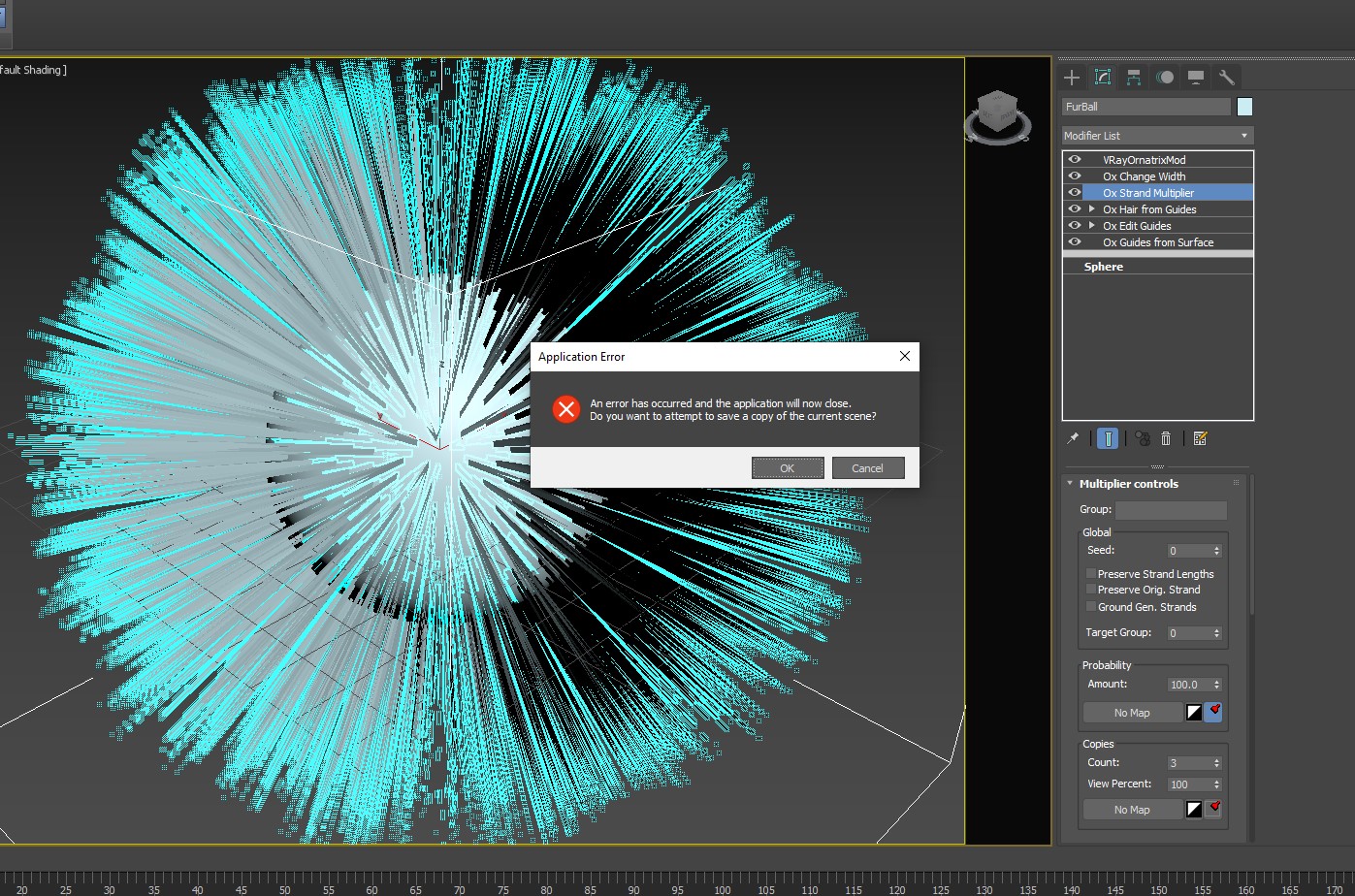Select Ox Change Width in modifier stack
This screenshot has height=896, width=1355.
1144,176
